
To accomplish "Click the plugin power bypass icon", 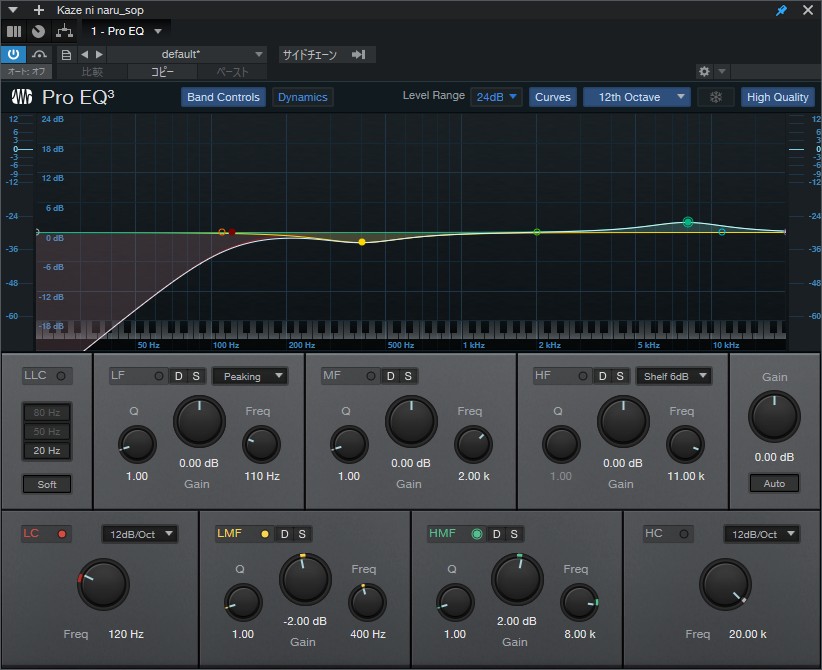I will [x=14, y=54].
